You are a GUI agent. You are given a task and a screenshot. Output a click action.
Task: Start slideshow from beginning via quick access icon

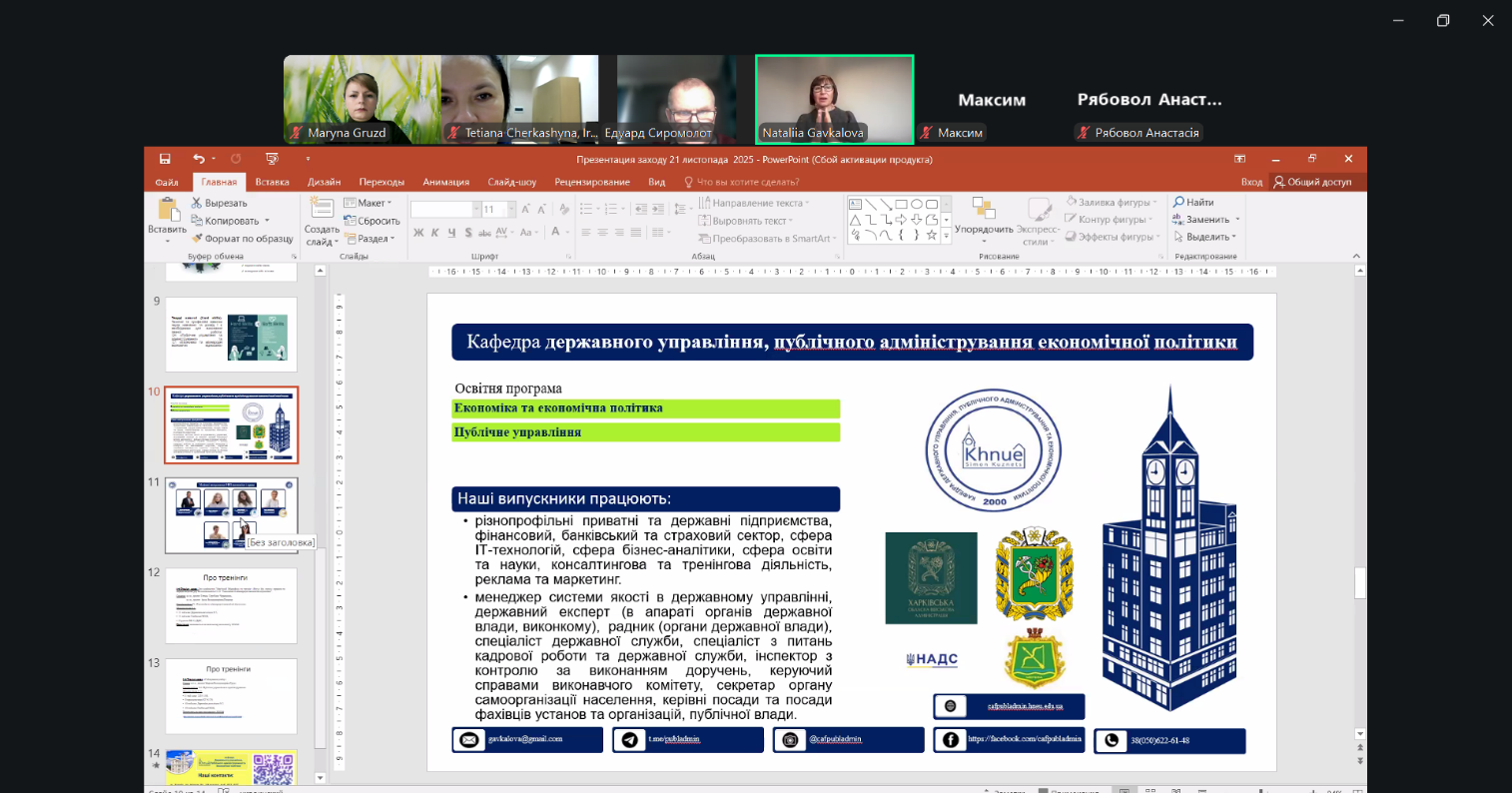[272, 159]
